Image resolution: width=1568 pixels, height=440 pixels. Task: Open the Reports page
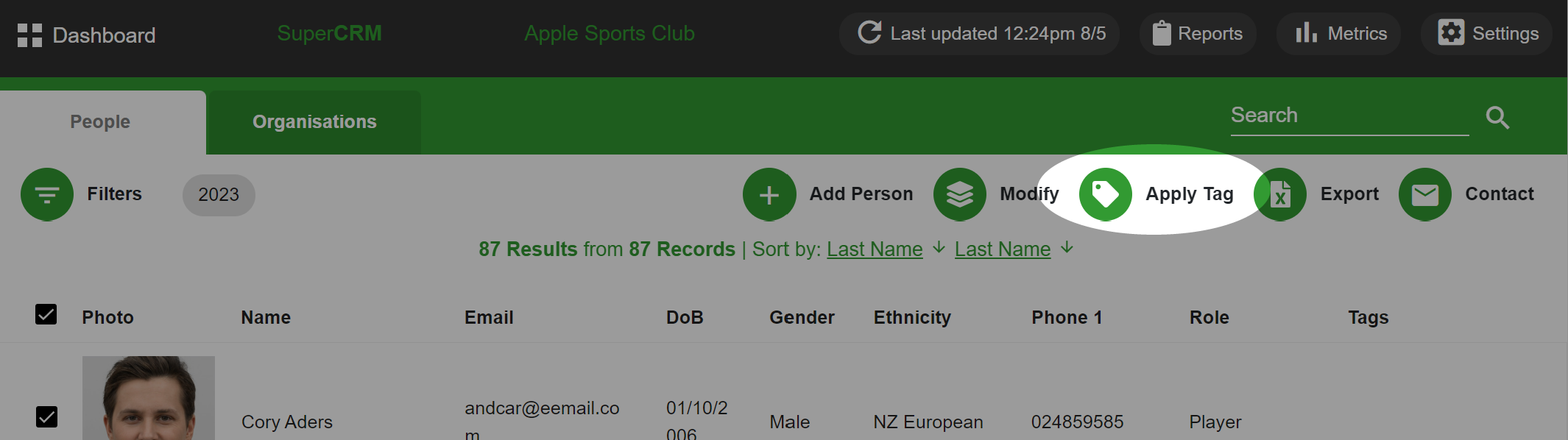pyautogui.click(x=1198, y=34)
